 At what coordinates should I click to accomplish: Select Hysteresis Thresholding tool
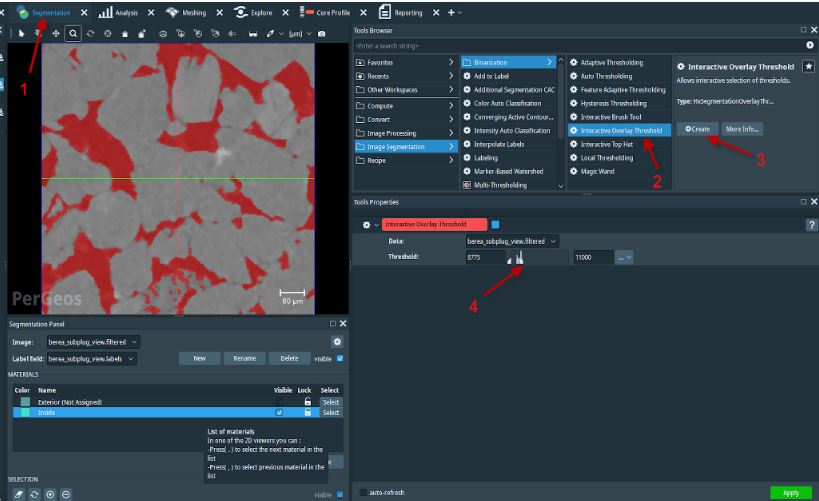click(613, 103)
